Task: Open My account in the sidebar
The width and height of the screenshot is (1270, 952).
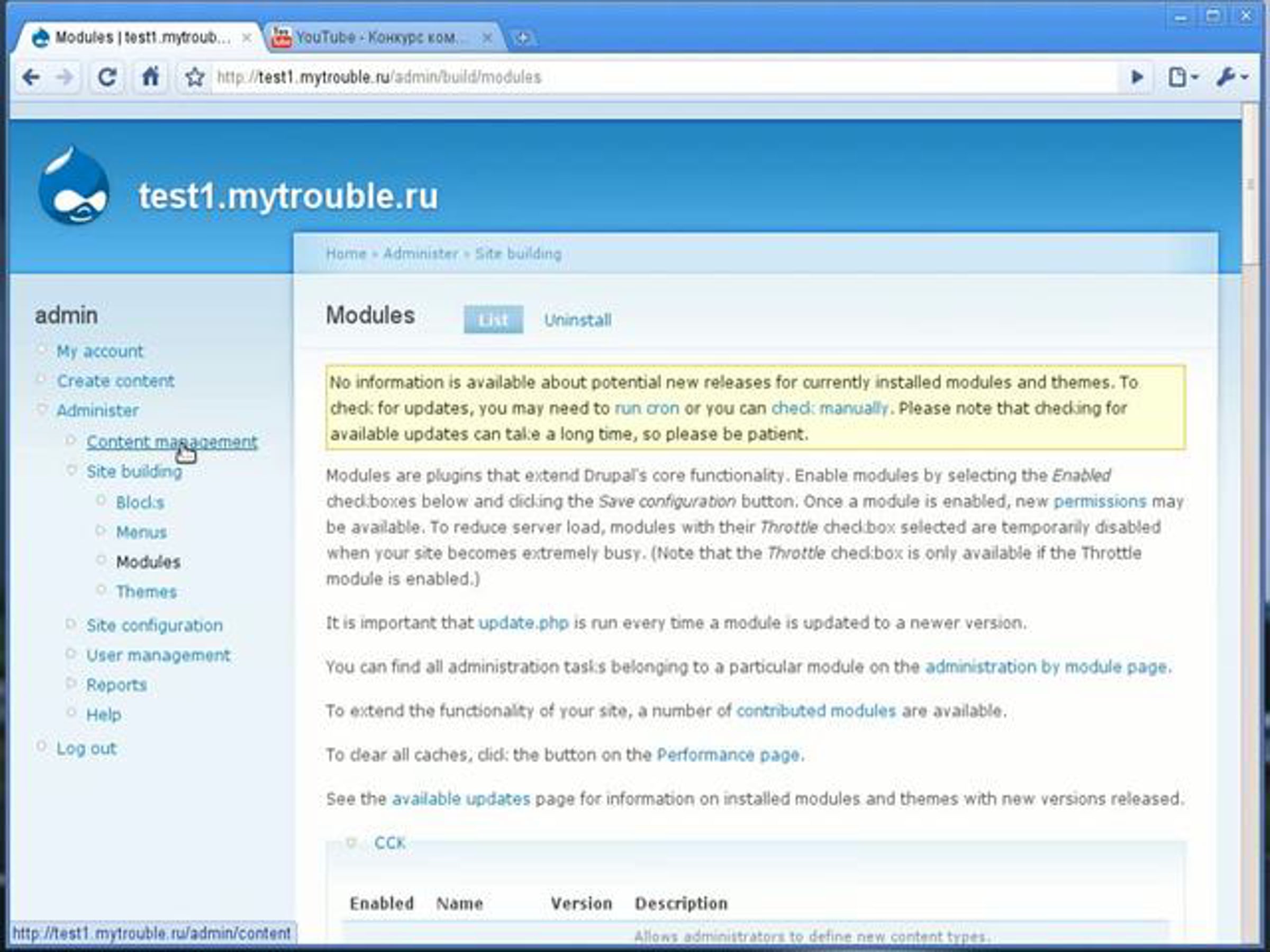Action: click(x=100, y=351)
